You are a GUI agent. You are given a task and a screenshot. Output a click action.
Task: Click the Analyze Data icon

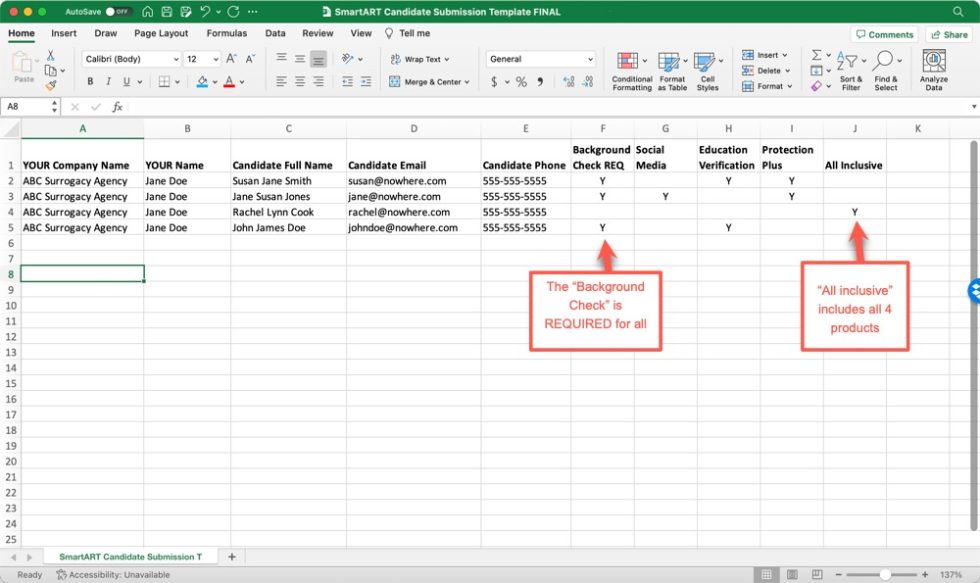933,71
